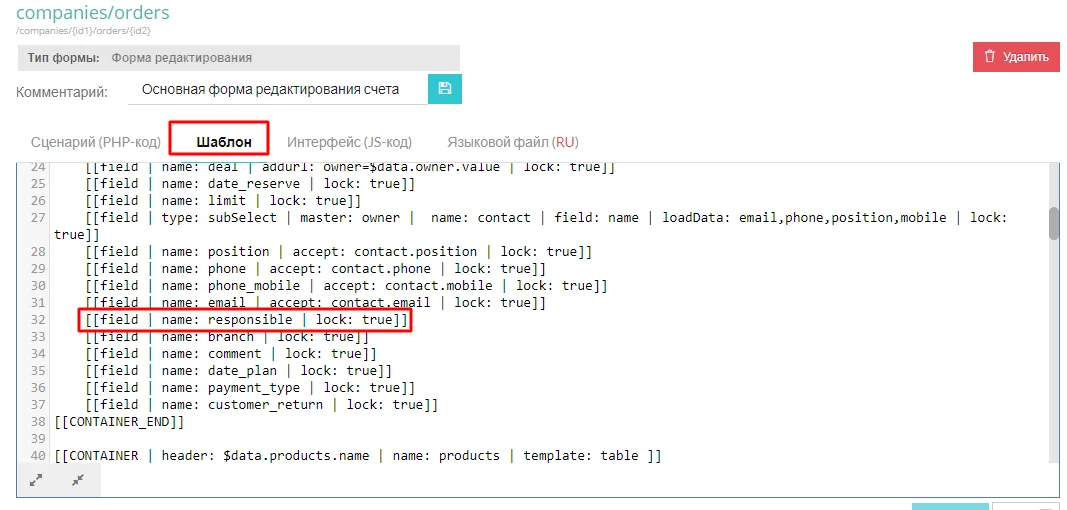The width and height of the screenshot is (1067, 510).
Task: Click the floppy disk save comment icon
Action: 445,89
